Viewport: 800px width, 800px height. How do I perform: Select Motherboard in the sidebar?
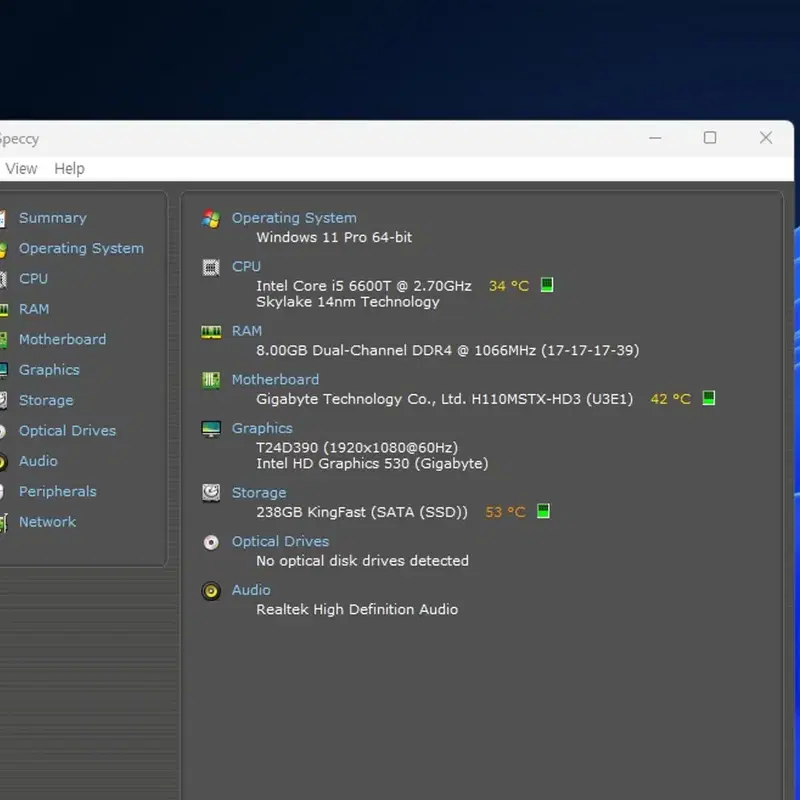(62, 339)
